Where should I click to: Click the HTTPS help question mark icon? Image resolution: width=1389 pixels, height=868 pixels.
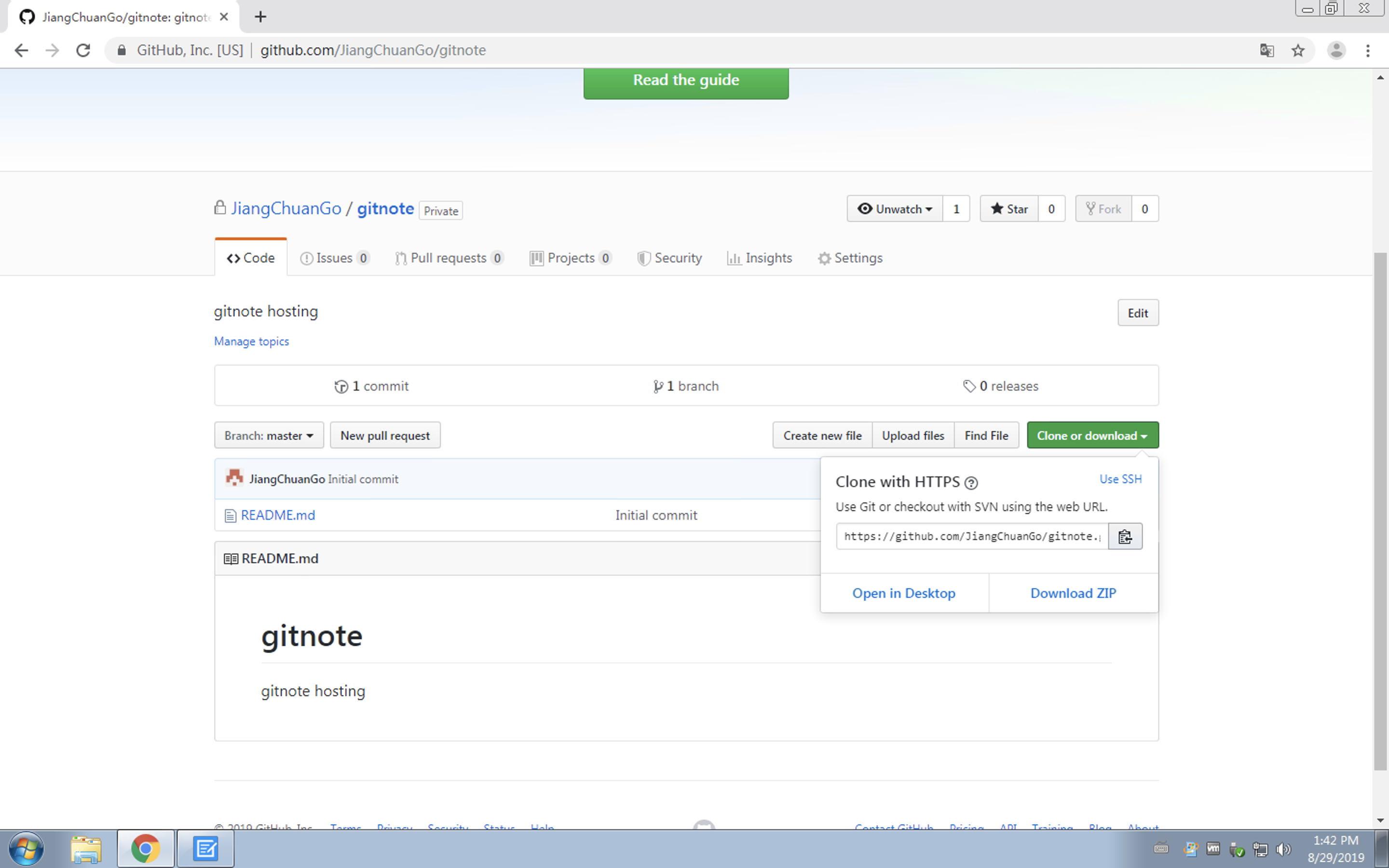(x=970, y=483)
